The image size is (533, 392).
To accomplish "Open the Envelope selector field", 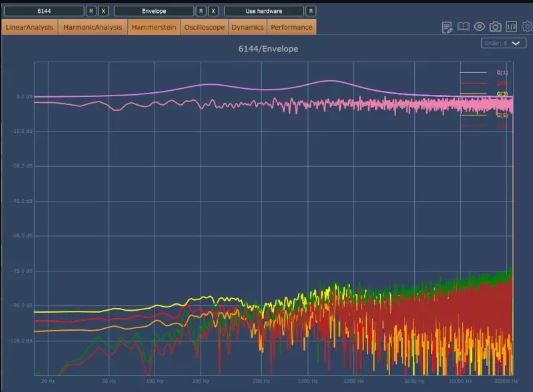I will [154, 11].
